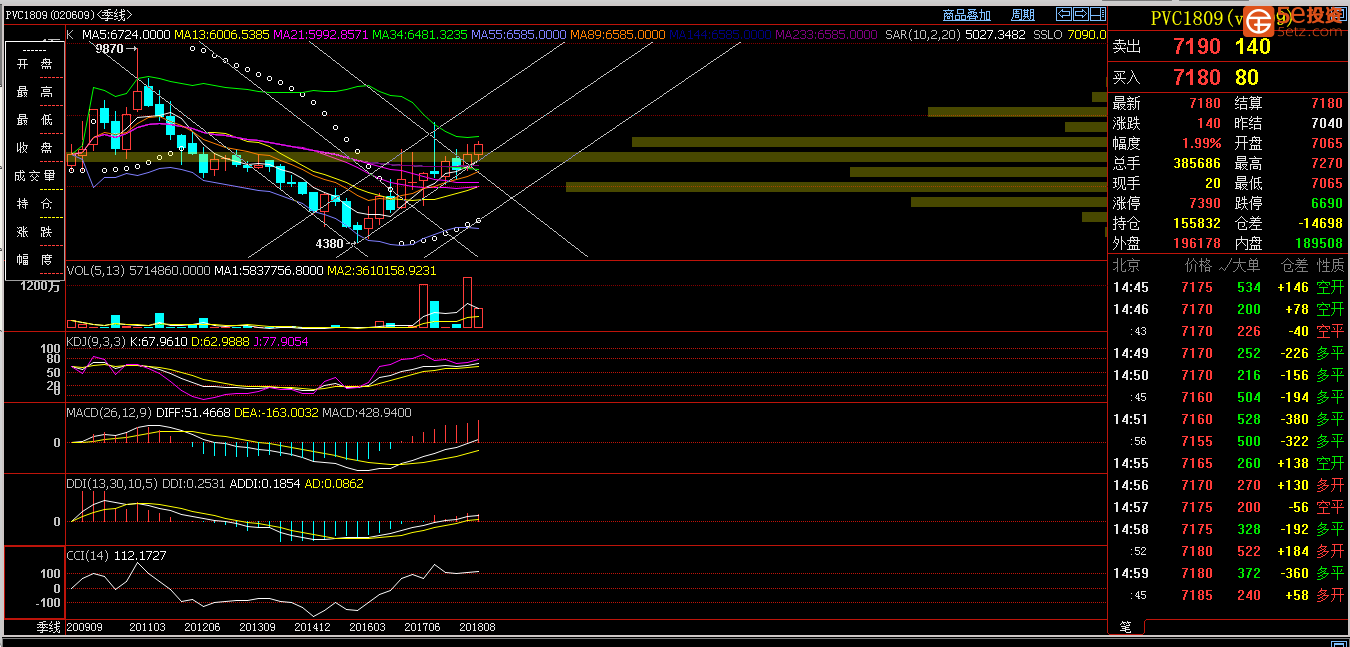This screenshot has height=647, width=1350.
Task: Select the 笔 tab at bottom right
Action: (1125, 627)
